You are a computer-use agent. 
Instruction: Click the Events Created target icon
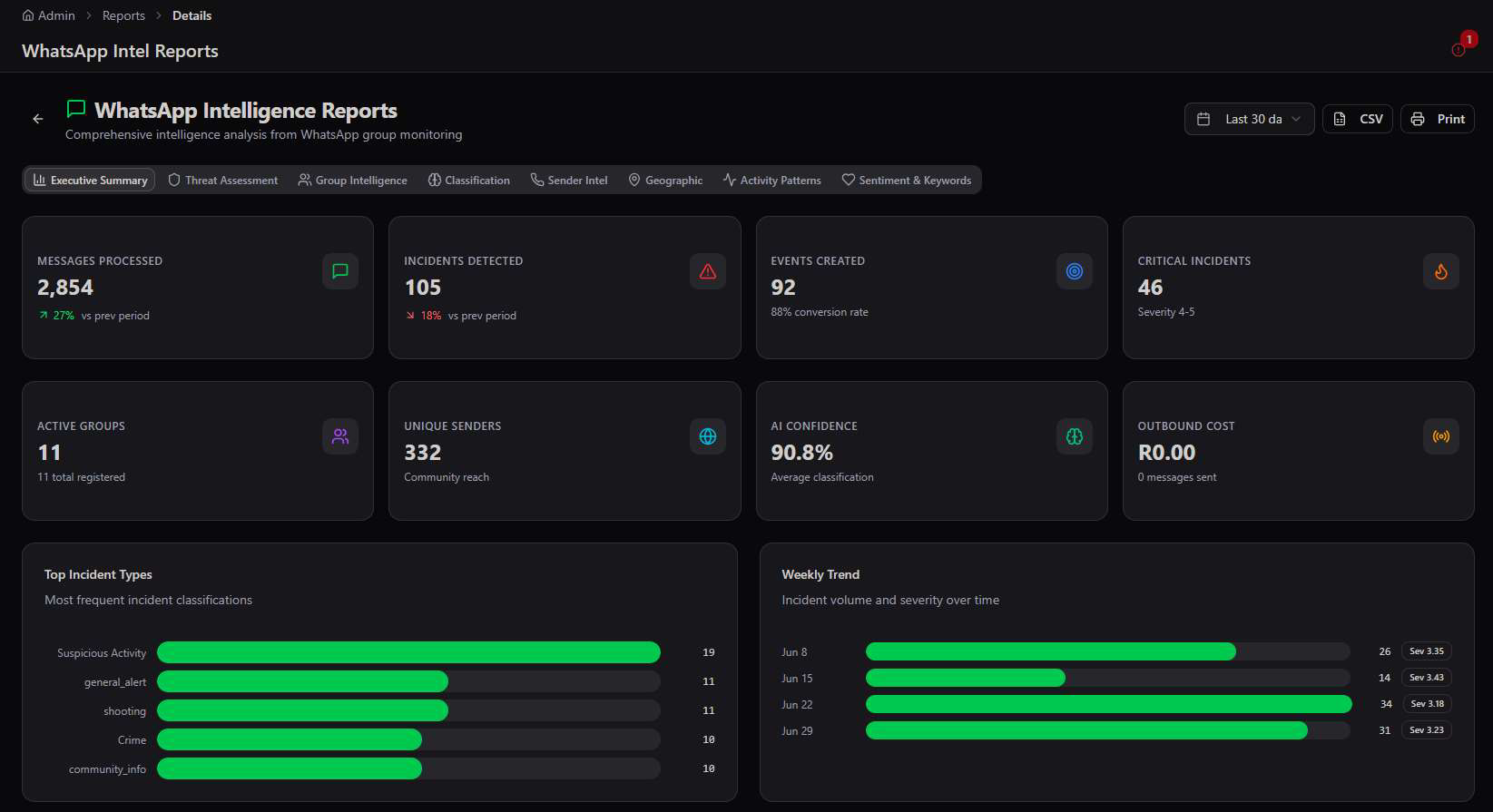pyautogui.click(x=1075, y=271)
